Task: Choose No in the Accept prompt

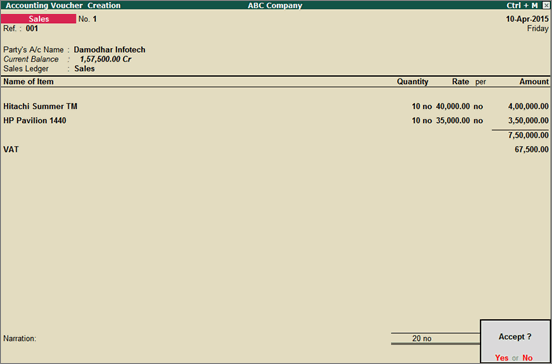Action: tap(527, 358)
